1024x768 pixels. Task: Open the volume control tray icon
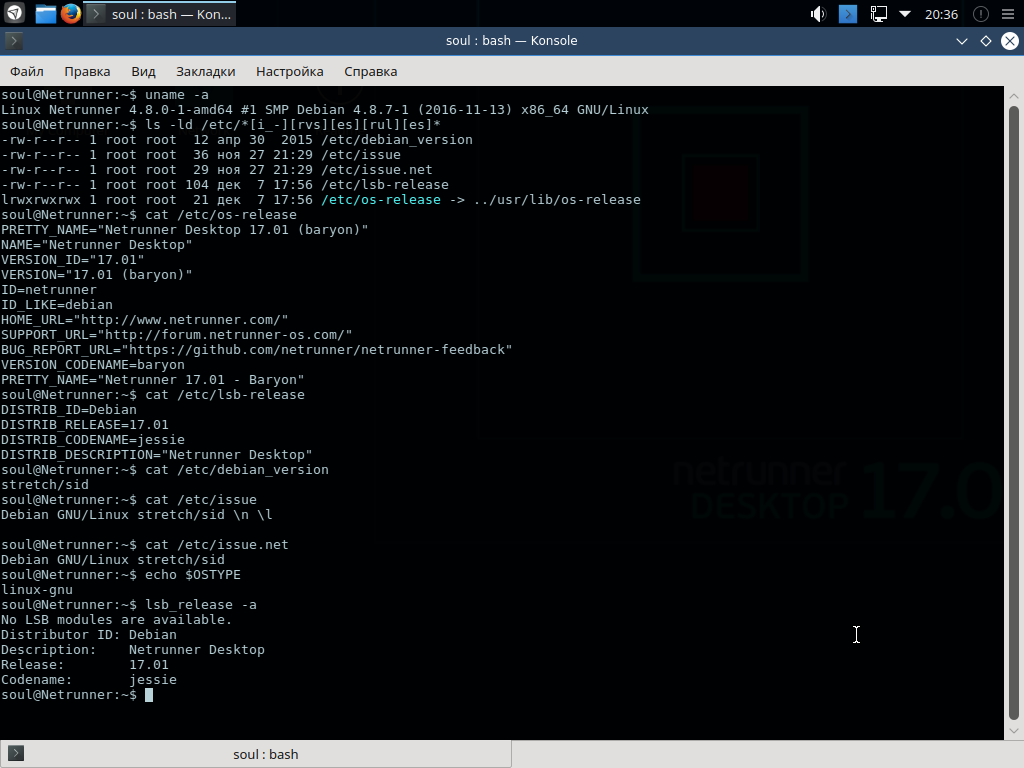[x=818, y=14]
